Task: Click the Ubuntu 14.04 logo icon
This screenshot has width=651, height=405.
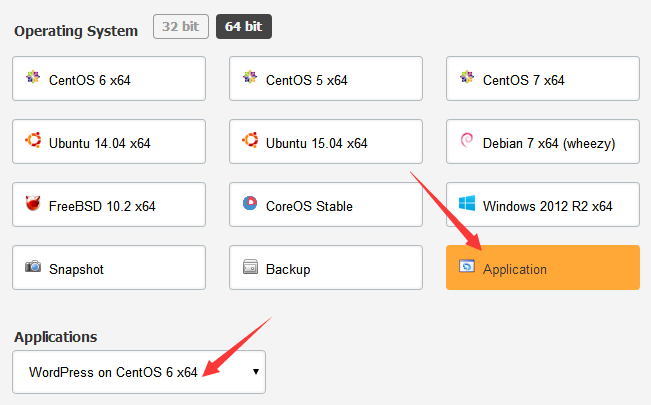Action: coord(33,142)
